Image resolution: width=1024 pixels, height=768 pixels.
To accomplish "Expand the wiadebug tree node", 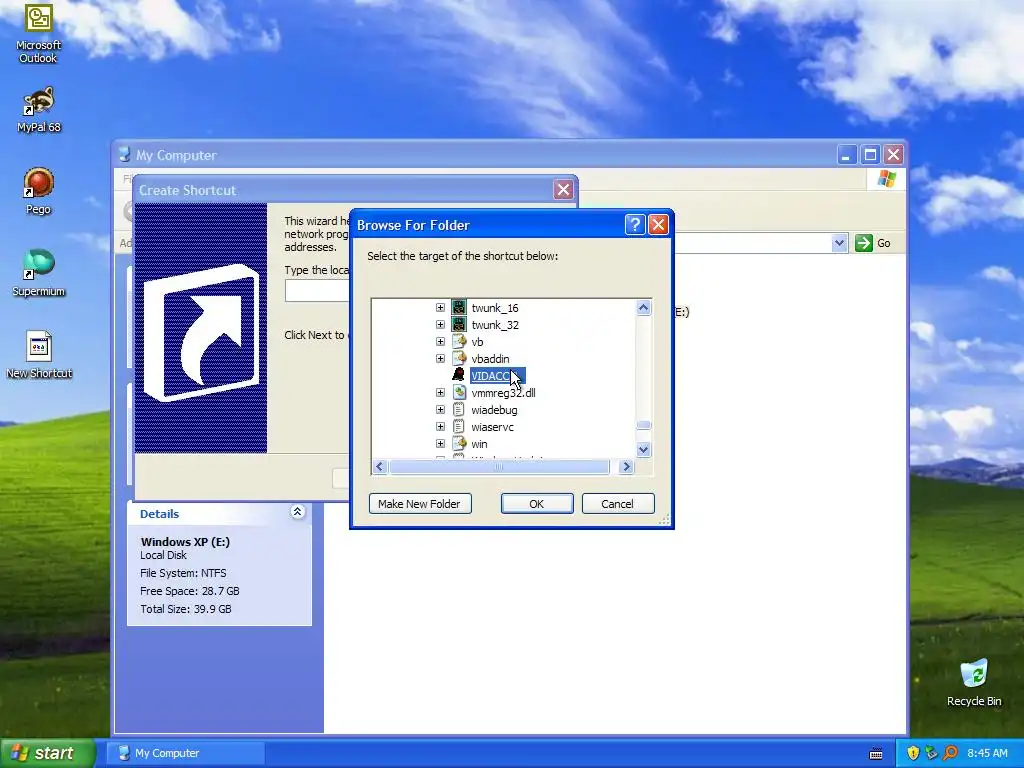I will click(x=440, y=409).
